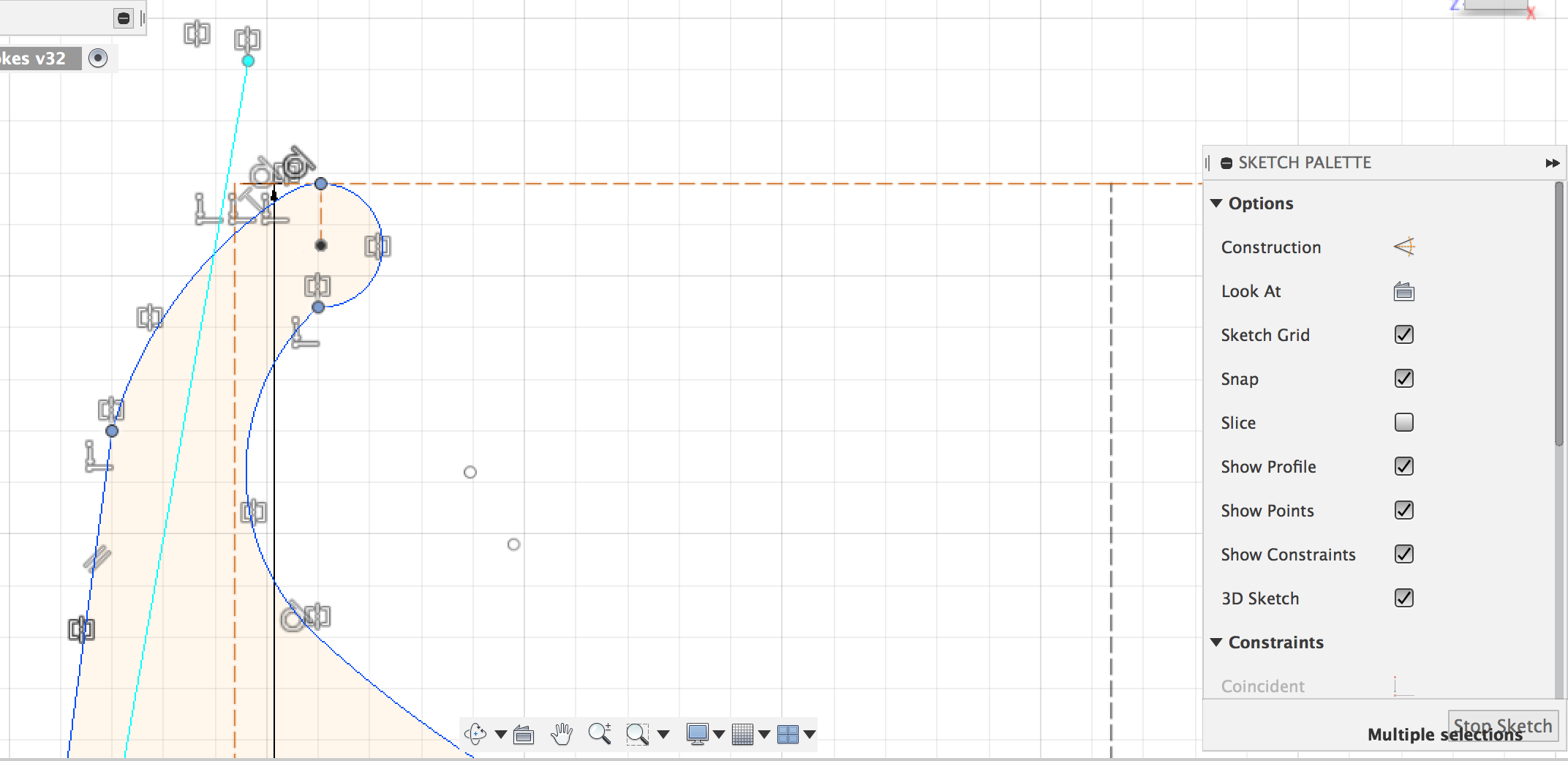Click the Look At icon in Sketch Palette
Viewport: 1568px width, 761px height.
(1403, 291)
